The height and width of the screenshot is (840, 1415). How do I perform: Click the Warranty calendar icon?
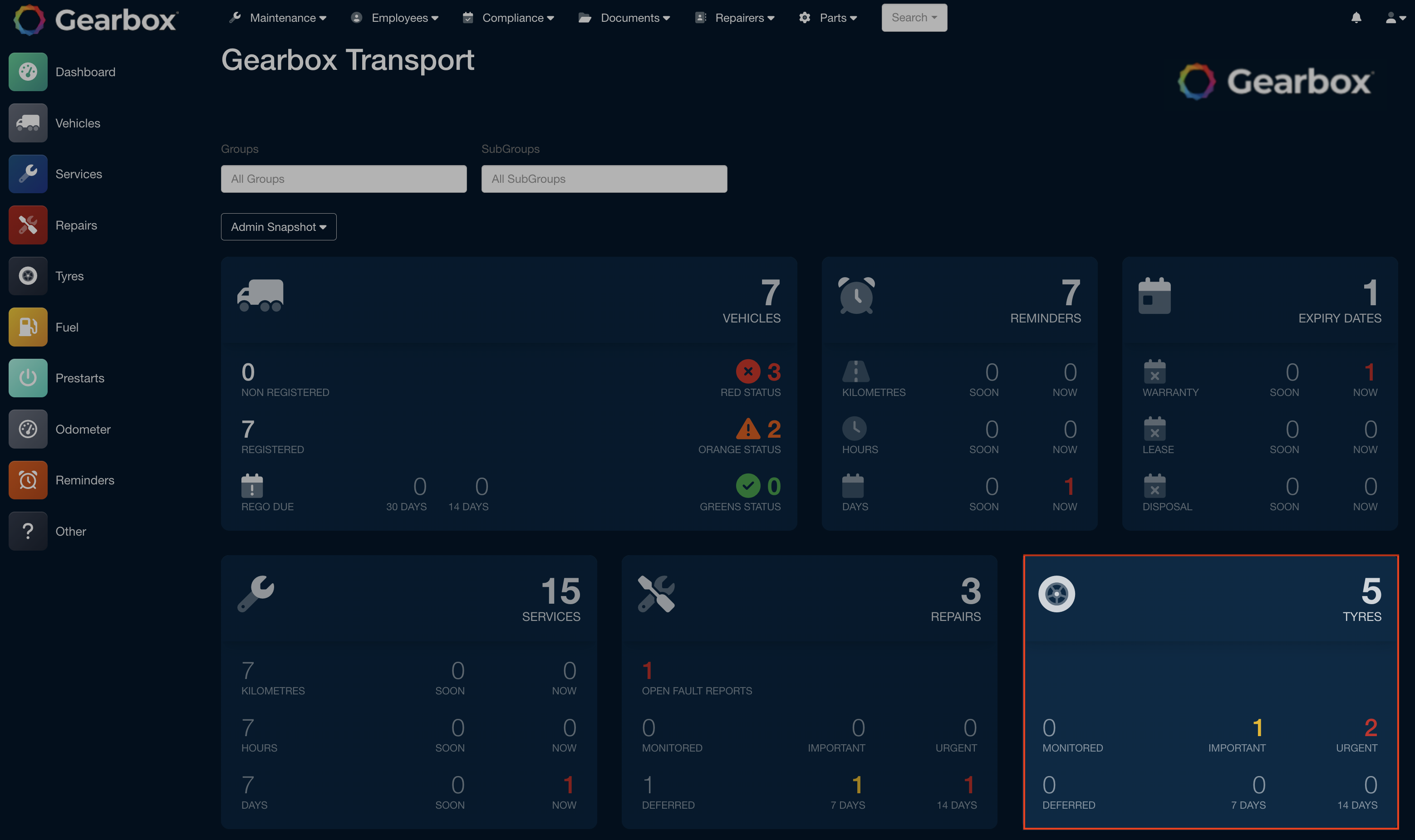[1155, 371]
